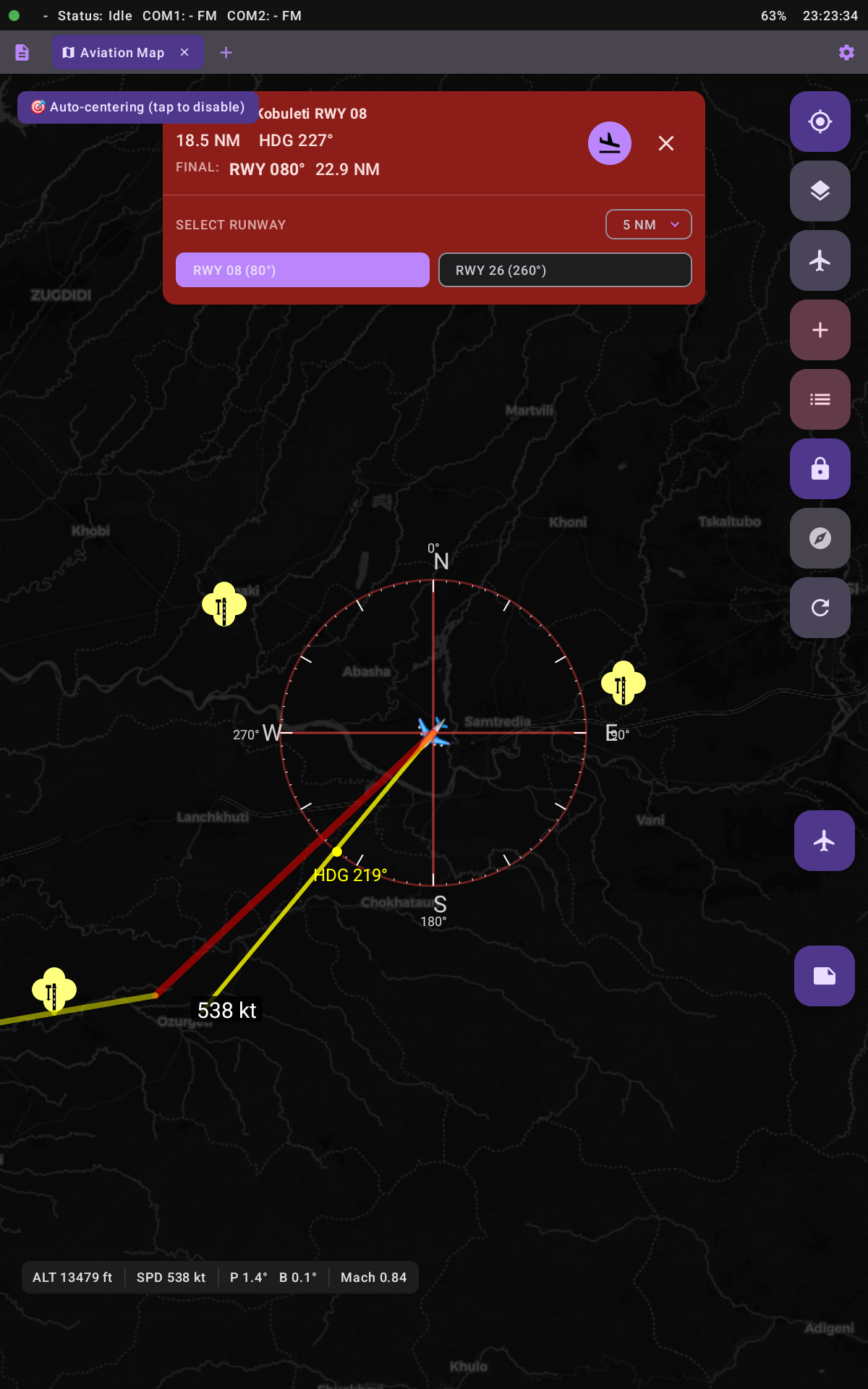Click the note button at lower right

pos(824,976)
